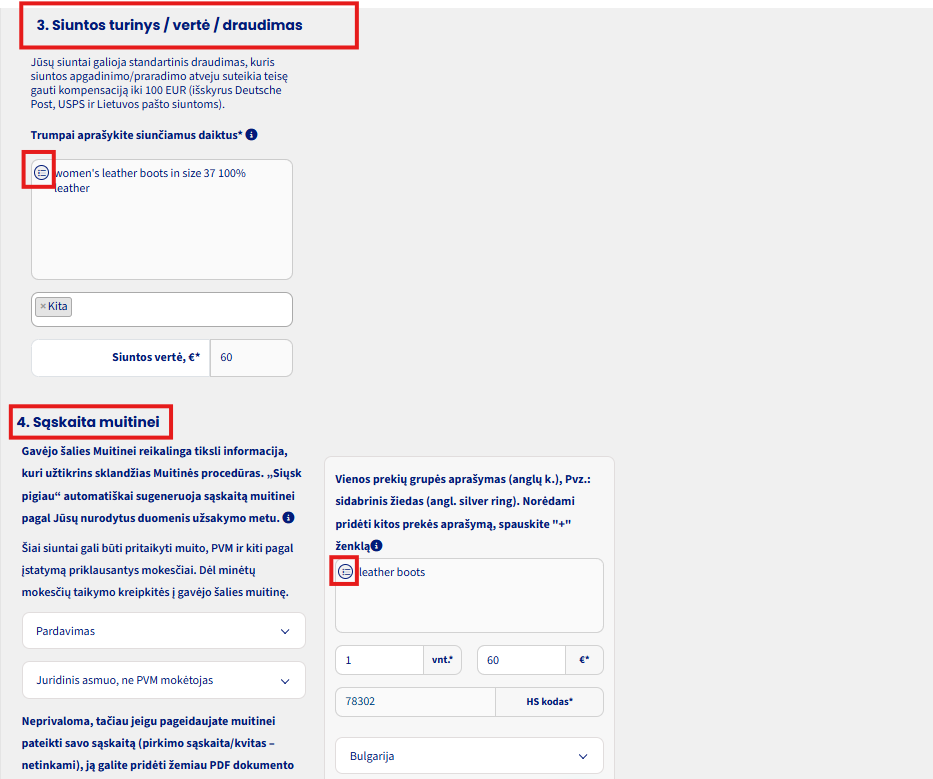Viewport: 933px width, 779px height.
Task: Open info icon after the word 'ženklą'
Action: click(377, 545)
